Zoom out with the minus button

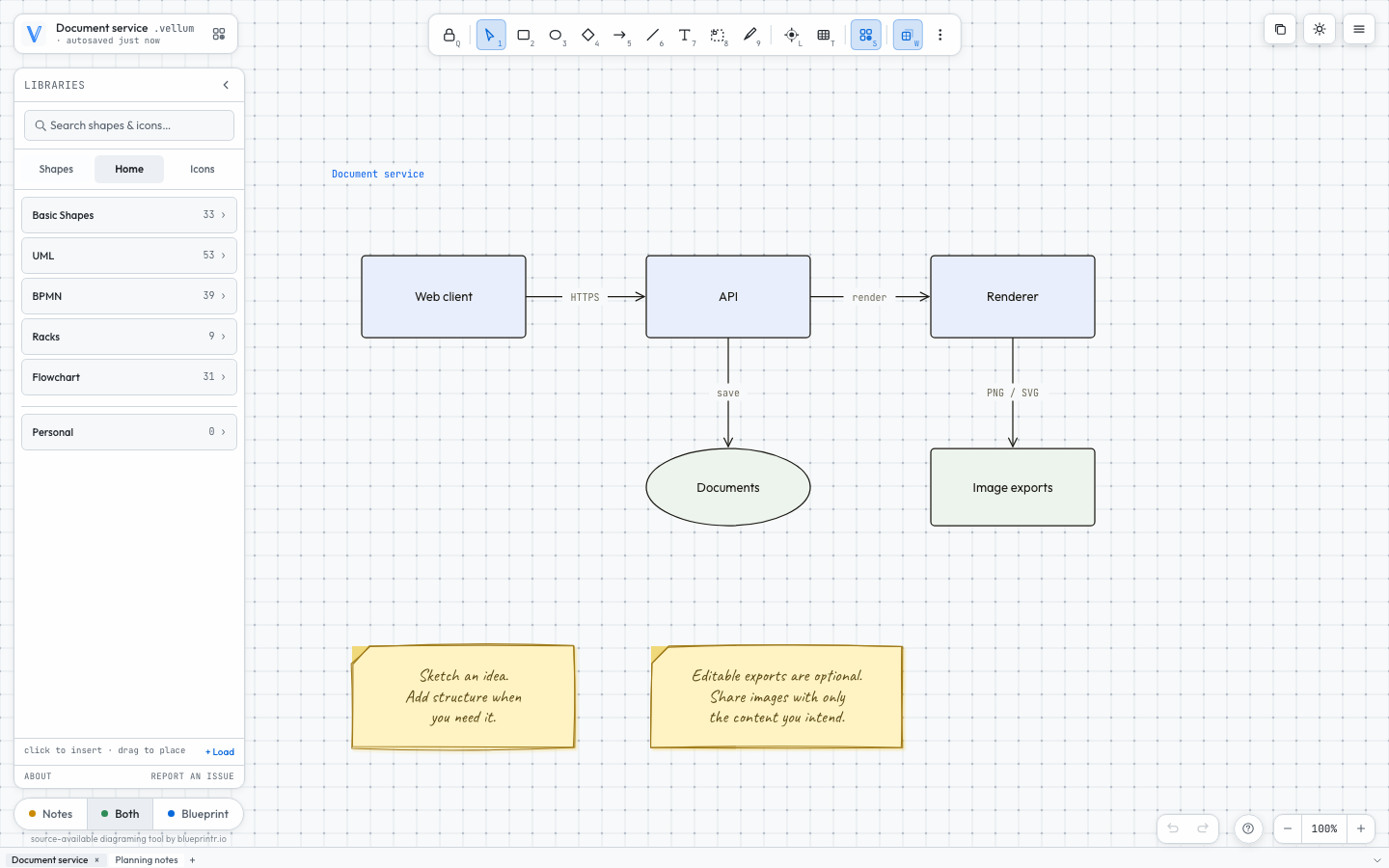tap(1288, 828)
